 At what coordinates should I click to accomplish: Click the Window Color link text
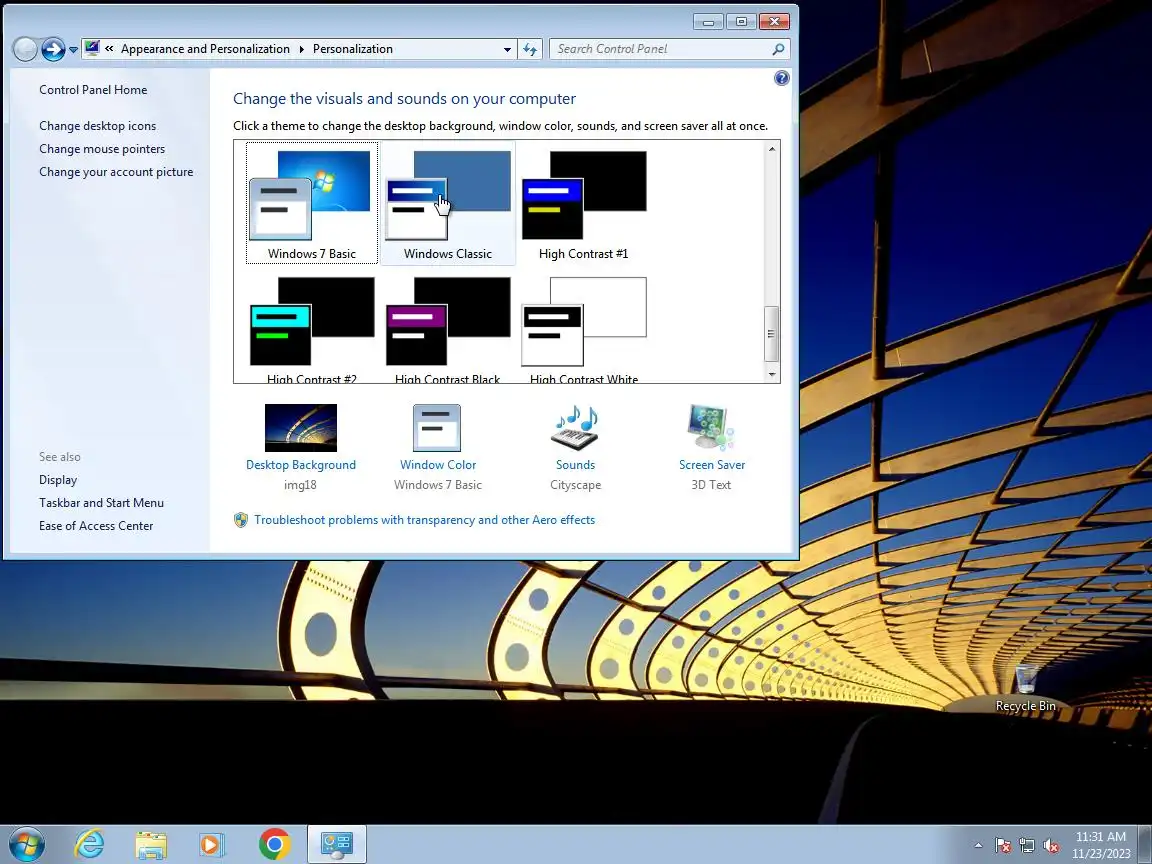pos(438,464)
